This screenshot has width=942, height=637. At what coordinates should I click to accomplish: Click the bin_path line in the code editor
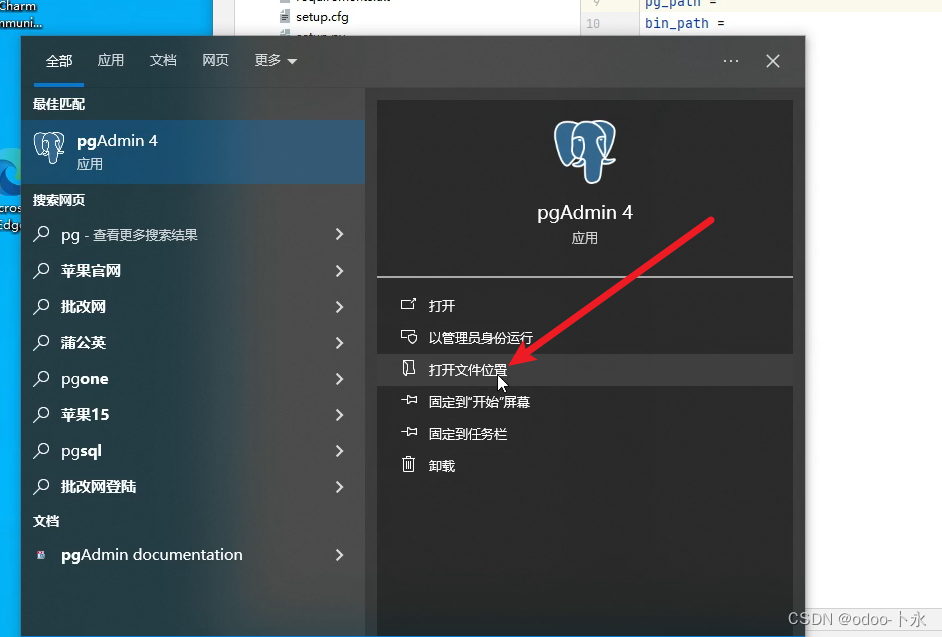(x=684, y=23)
